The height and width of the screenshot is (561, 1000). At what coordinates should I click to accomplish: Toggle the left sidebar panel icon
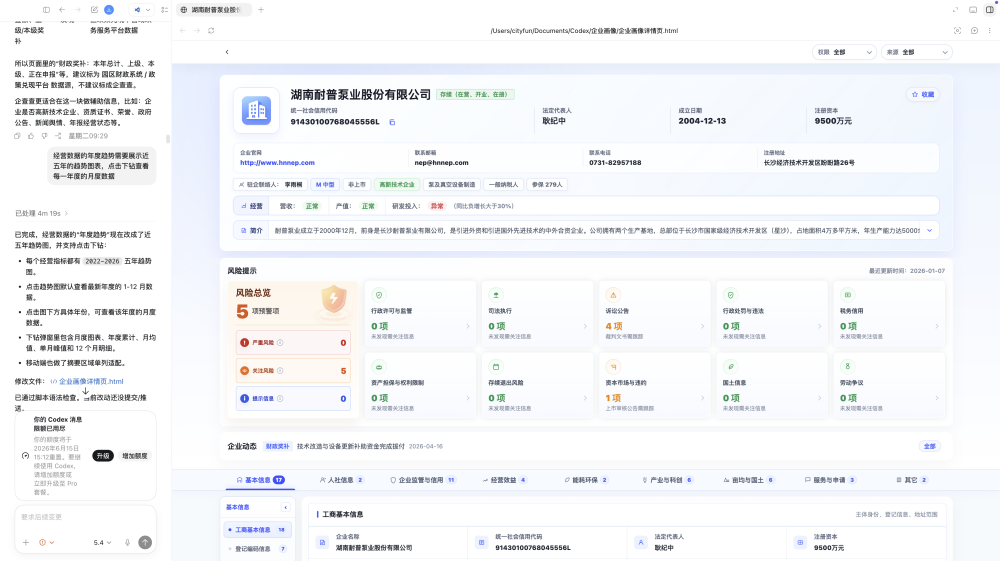pos(47,10)
